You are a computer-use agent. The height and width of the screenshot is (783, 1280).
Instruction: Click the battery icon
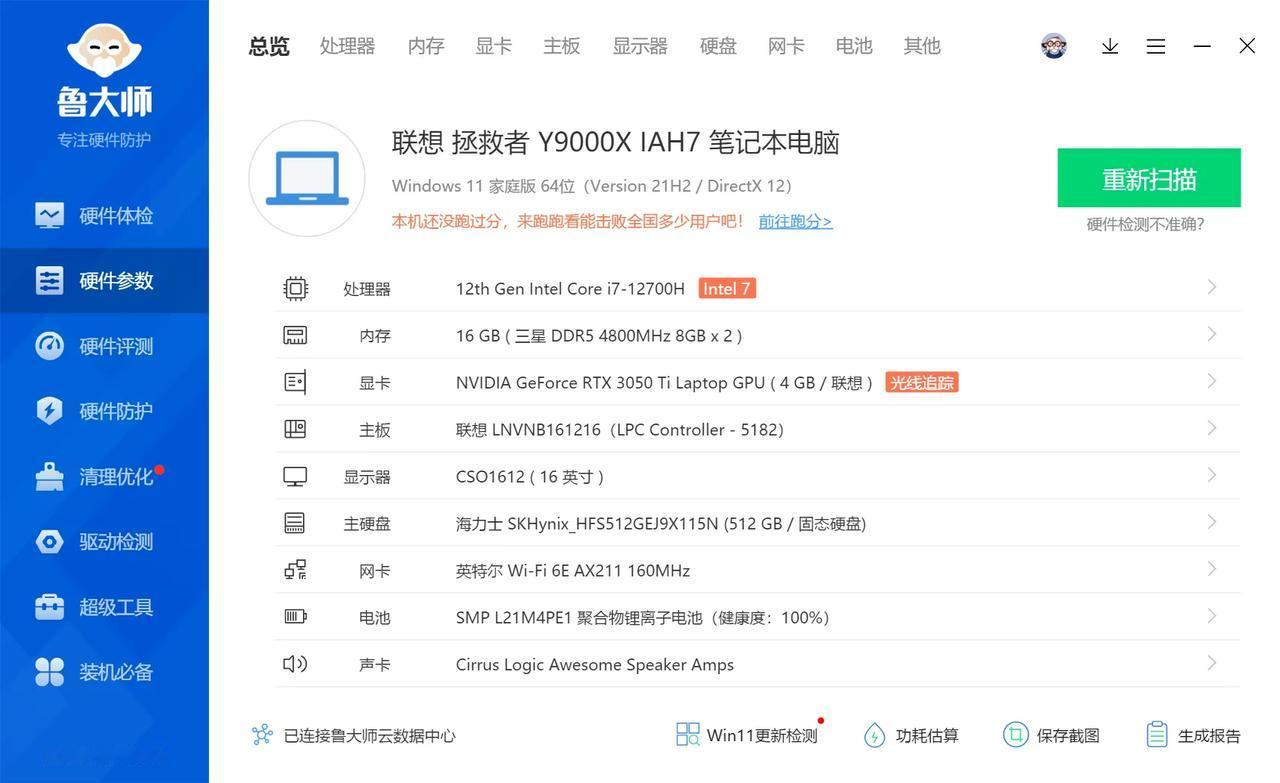click(295, 616)
